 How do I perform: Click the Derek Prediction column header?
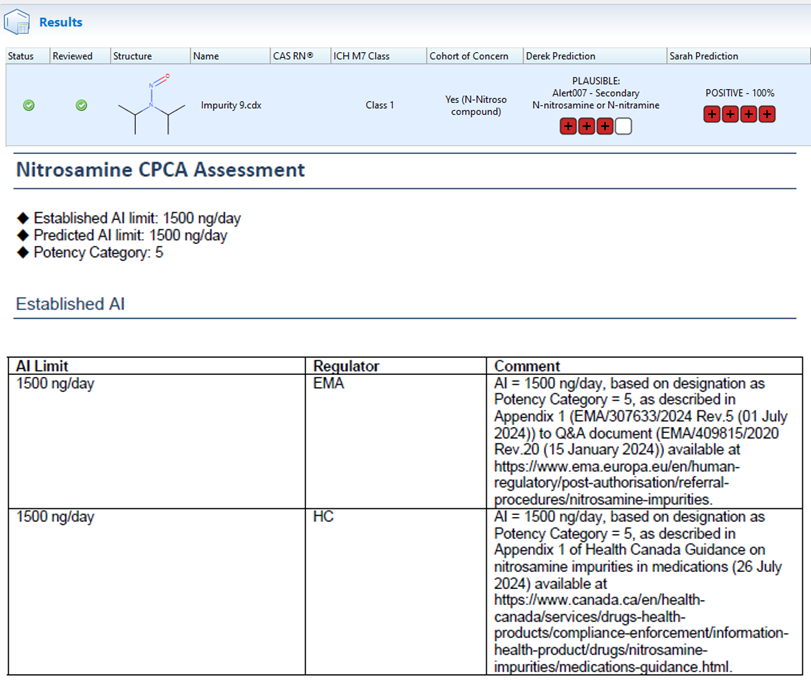tap(595, 56)
